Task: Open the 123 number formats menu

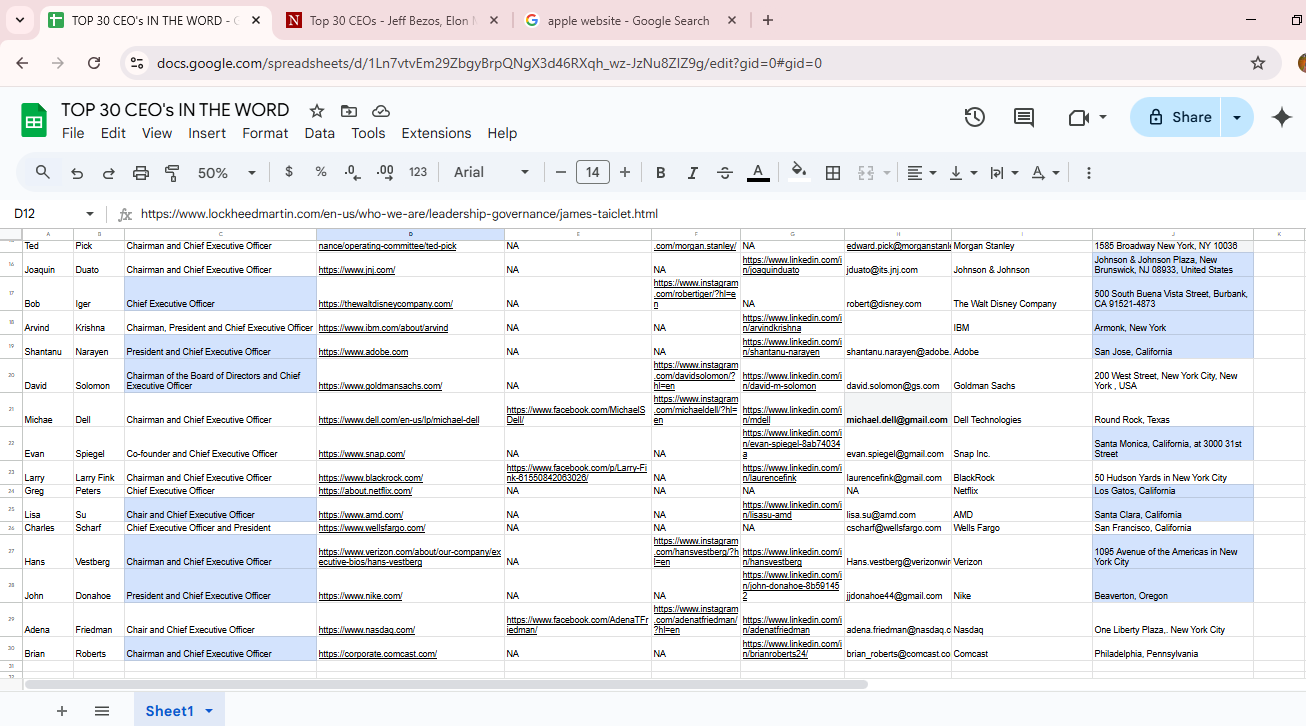Action: pos(418,172)
